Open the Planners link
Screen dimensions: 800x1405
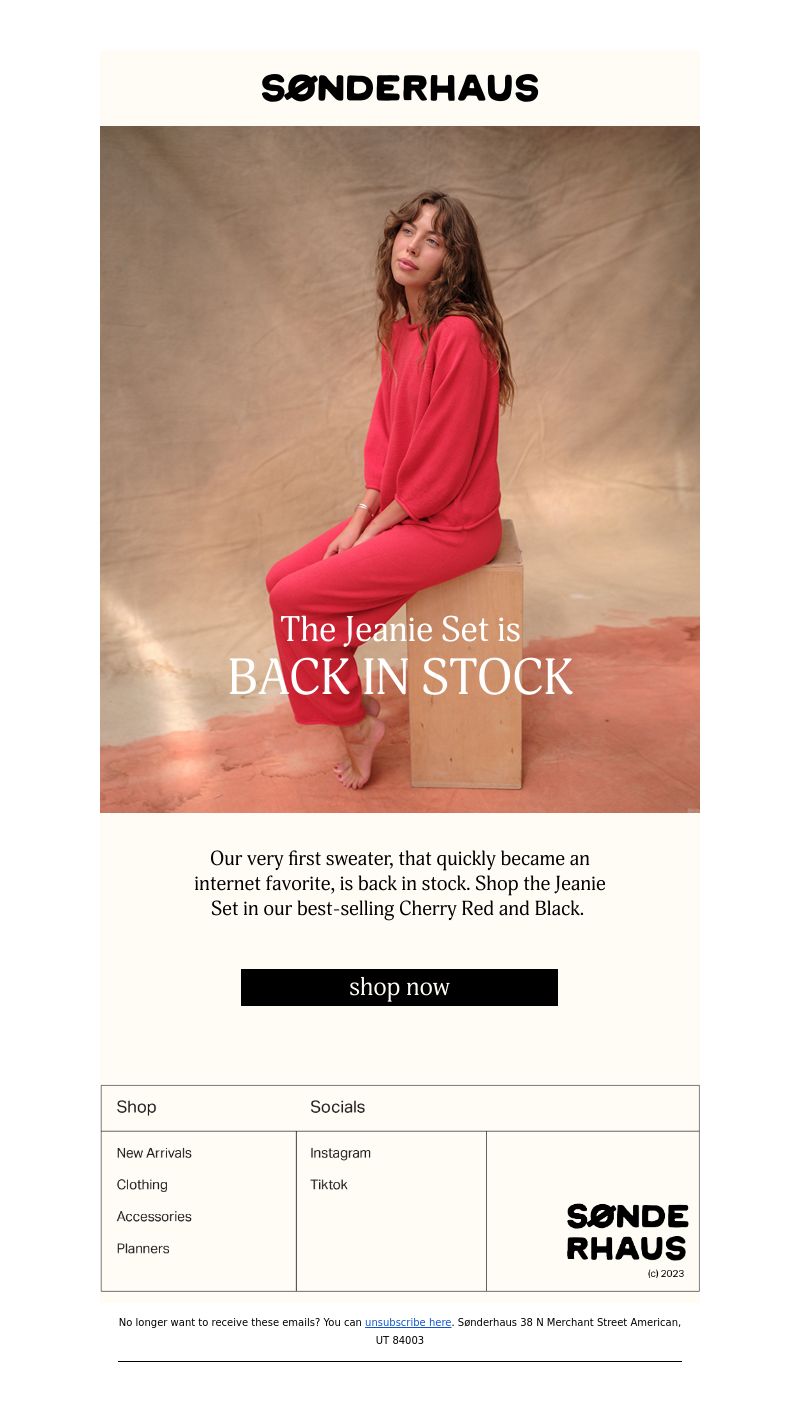[x=143, y=1249]
